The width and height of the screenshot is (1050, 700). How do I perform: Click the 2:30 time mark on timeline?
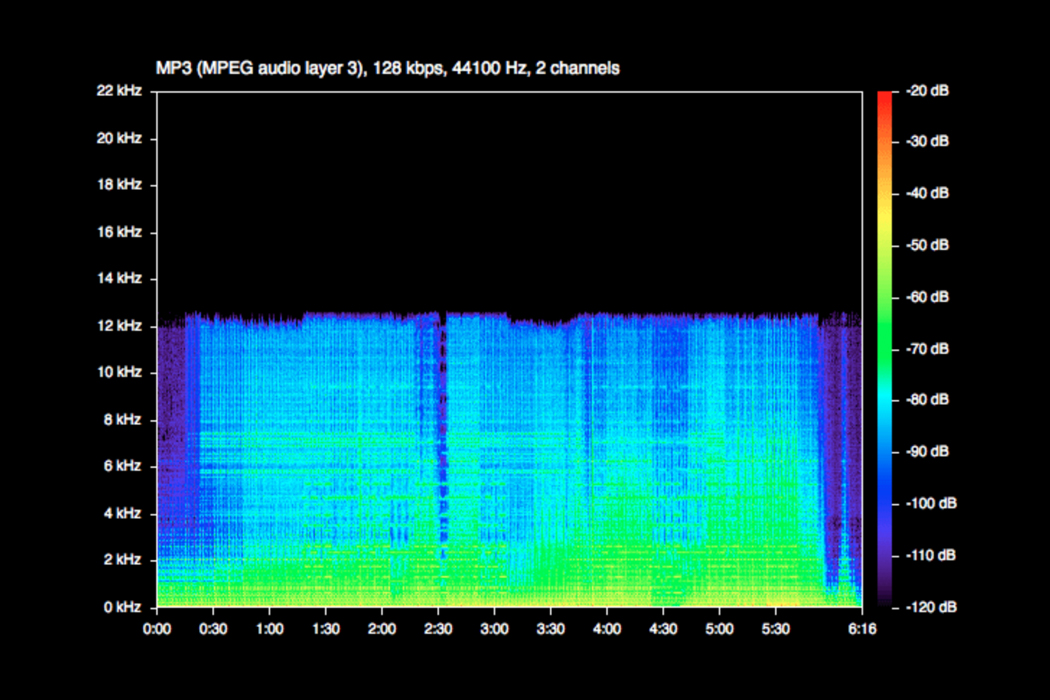click(437, 629)
